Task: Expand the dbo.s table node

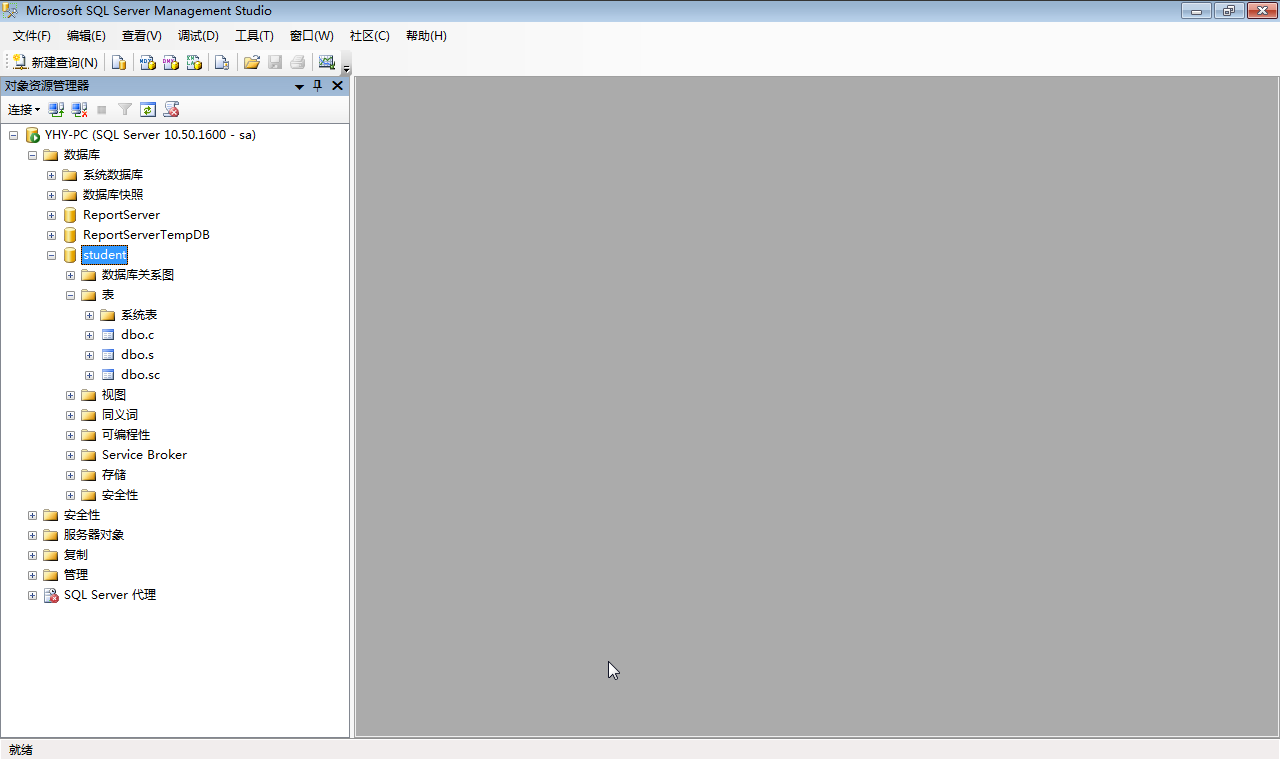Action: 89,355
